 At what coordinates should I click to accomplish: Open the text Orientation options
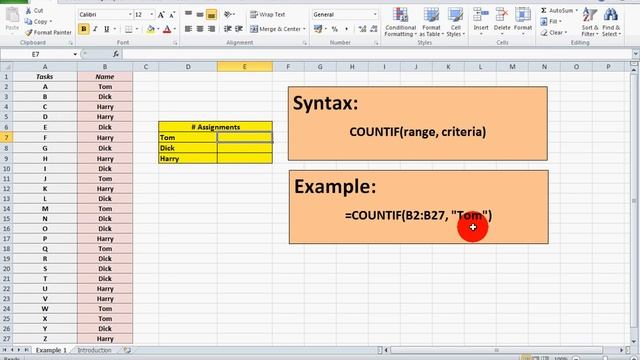click(x=229, y=15)
